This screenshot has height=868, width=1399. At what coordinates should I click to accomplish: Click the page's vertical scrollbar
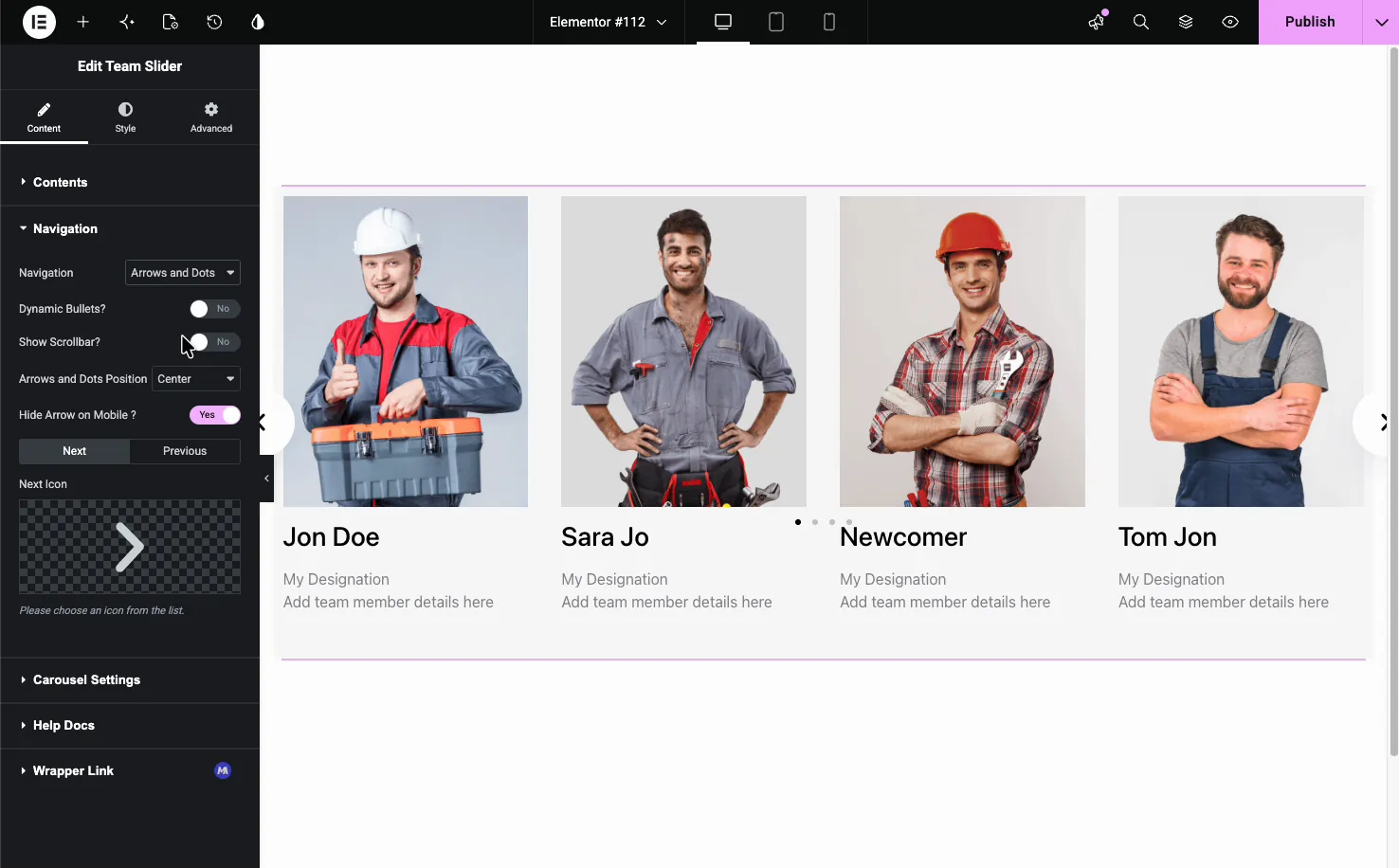pos(1393,403)
